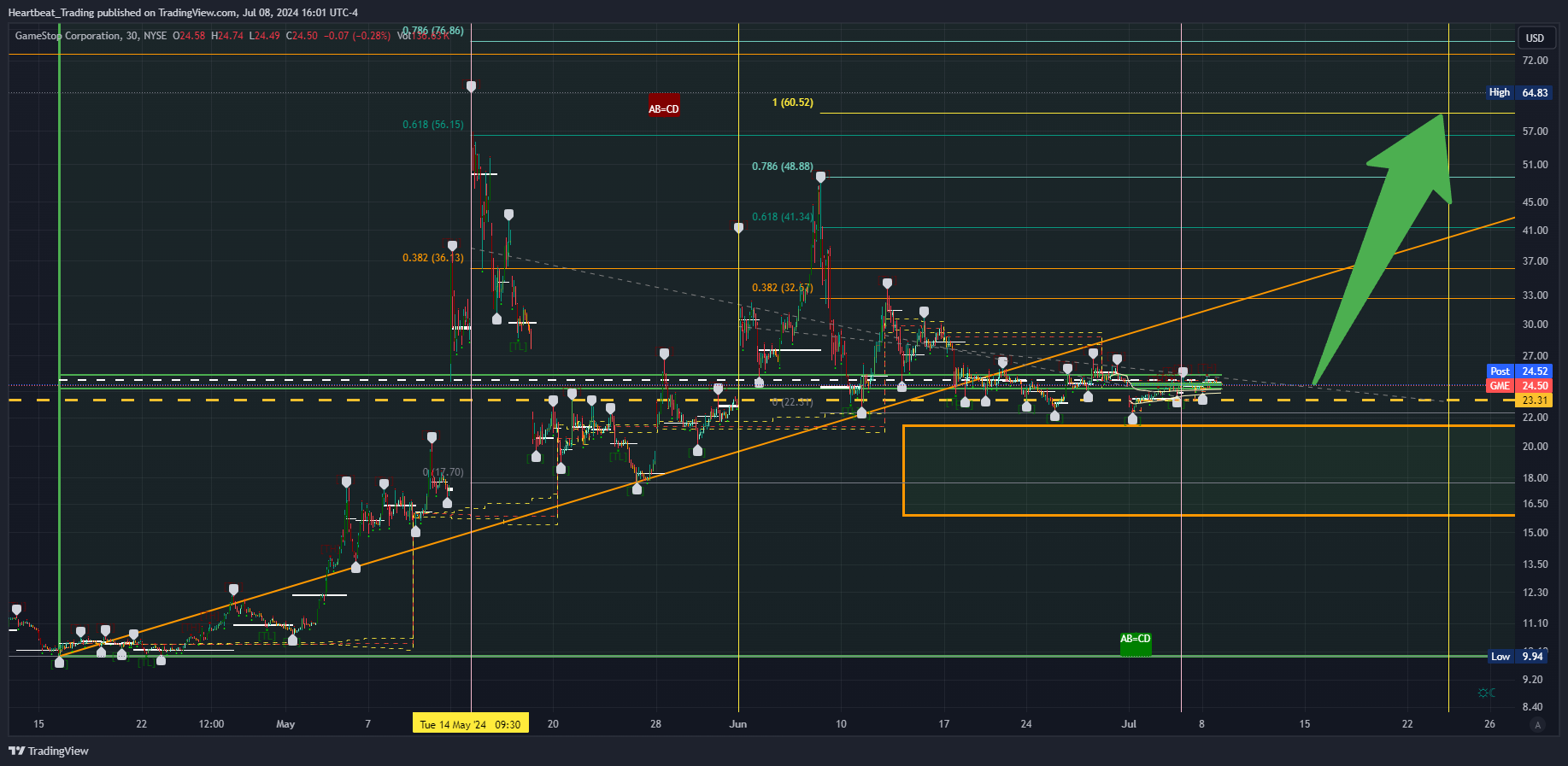
Task: Select the '0.786 (76.86)' Fibonacci label
Action: [433, 31]
